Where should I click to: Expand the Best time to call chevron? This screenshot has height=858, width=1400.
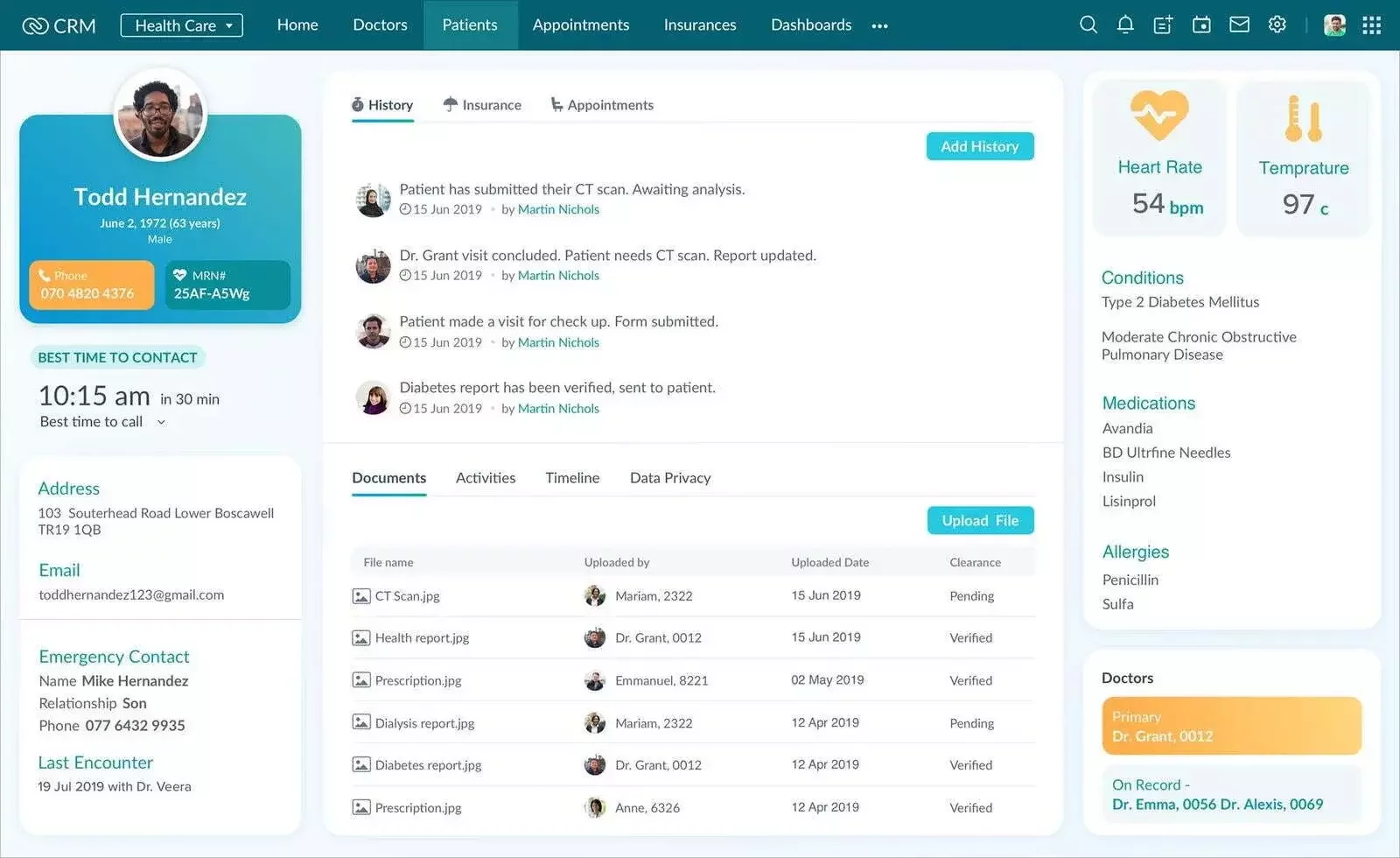[x=161, y=422]
